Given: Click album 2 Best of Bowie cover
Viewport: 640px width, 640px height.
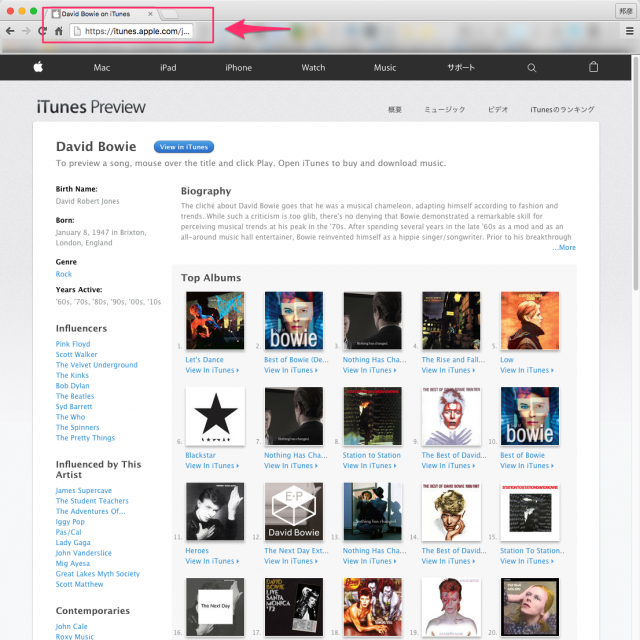Looking at the screenshot, I should [x=294, y=320].
